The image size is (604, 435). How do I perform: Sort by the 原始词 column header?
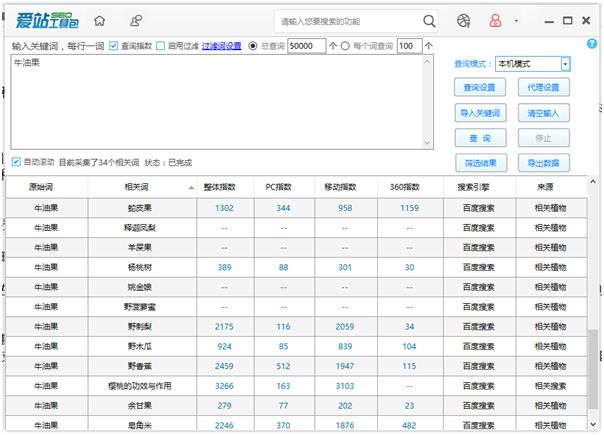[47, 187]
